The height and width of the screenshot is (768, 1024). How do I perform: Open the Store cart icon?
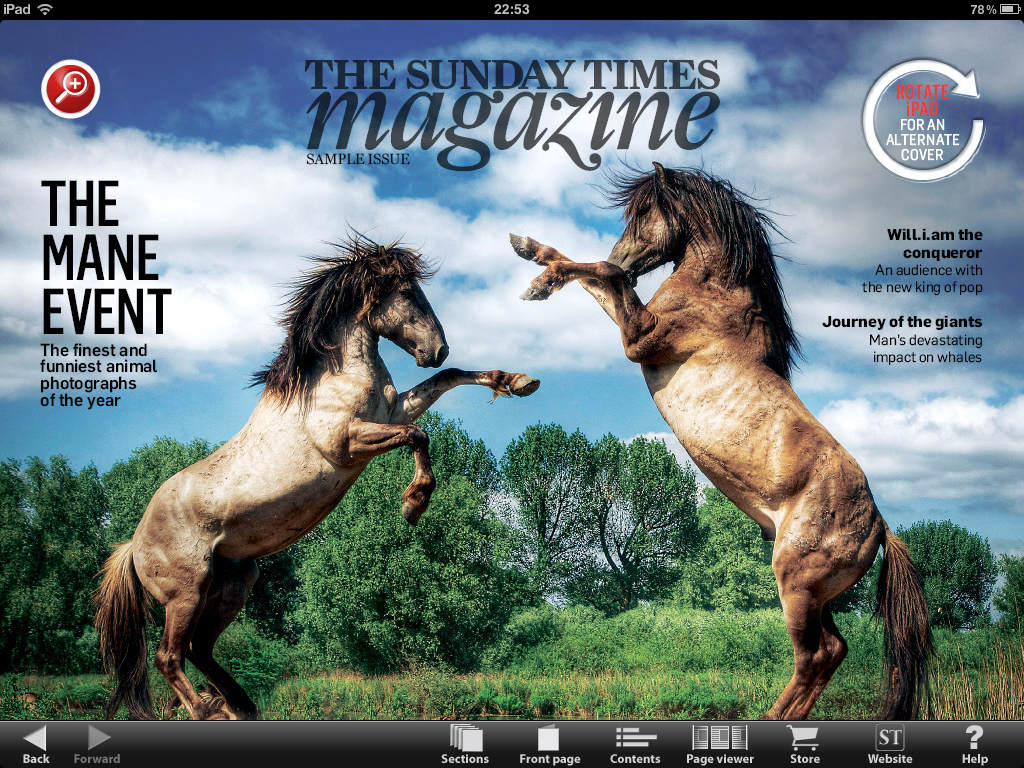pyautogui.click(x=804, y=744)
